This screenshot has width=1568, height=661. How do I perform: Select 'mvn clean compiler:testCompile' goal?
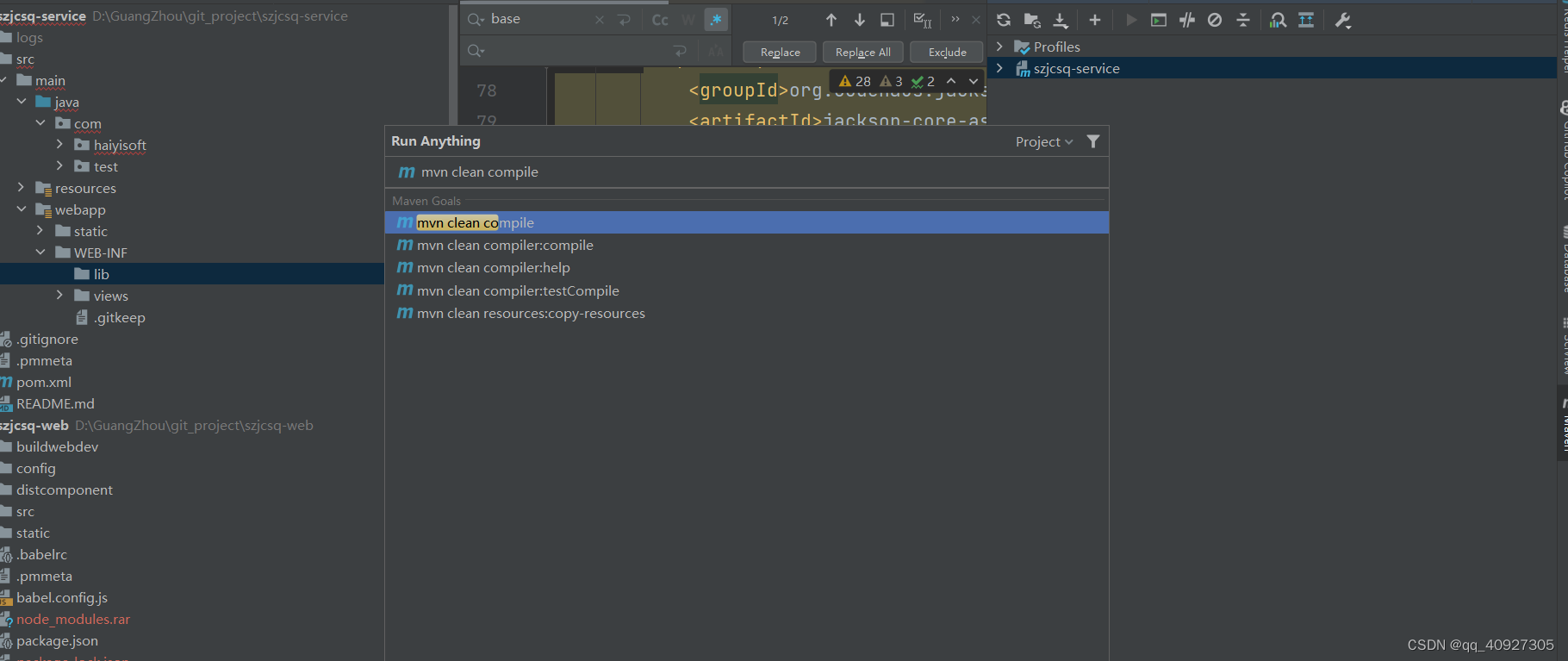(746, 291)
